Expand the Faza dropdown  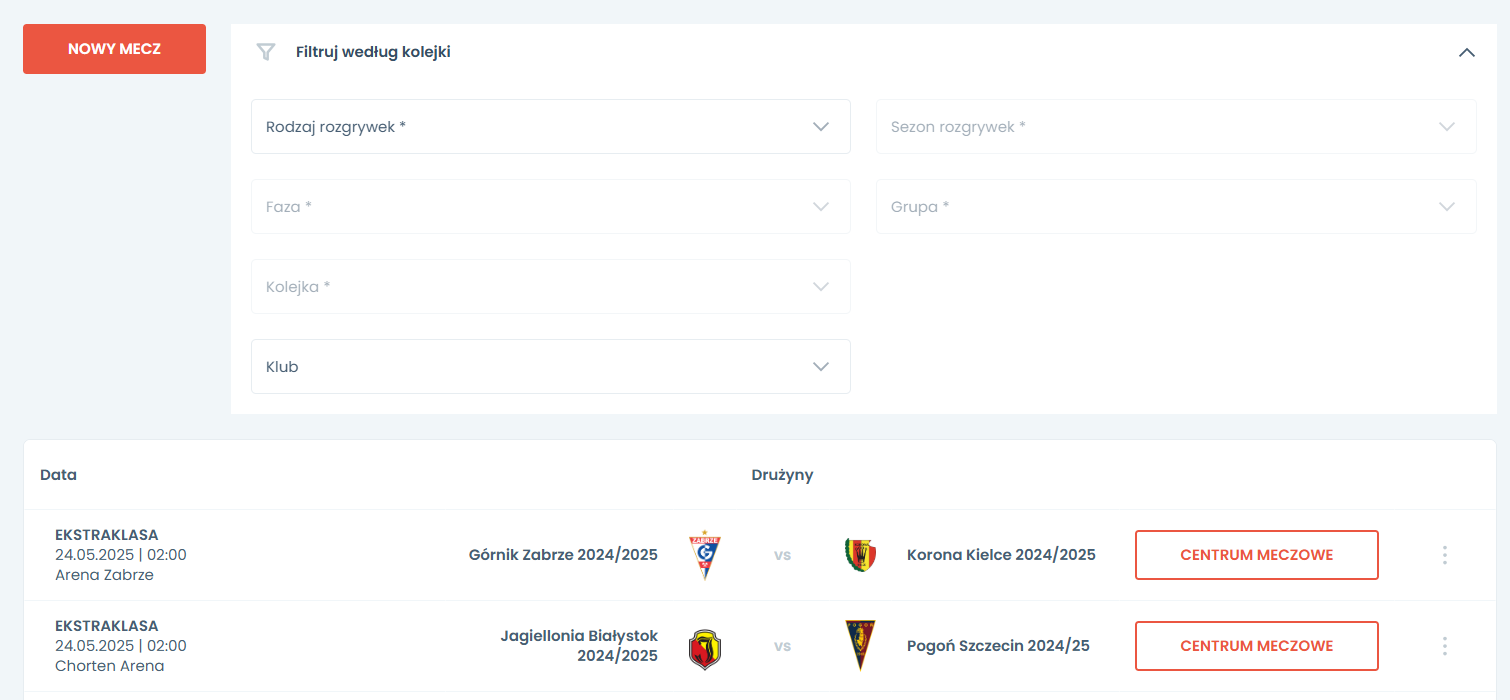[550, 207]
